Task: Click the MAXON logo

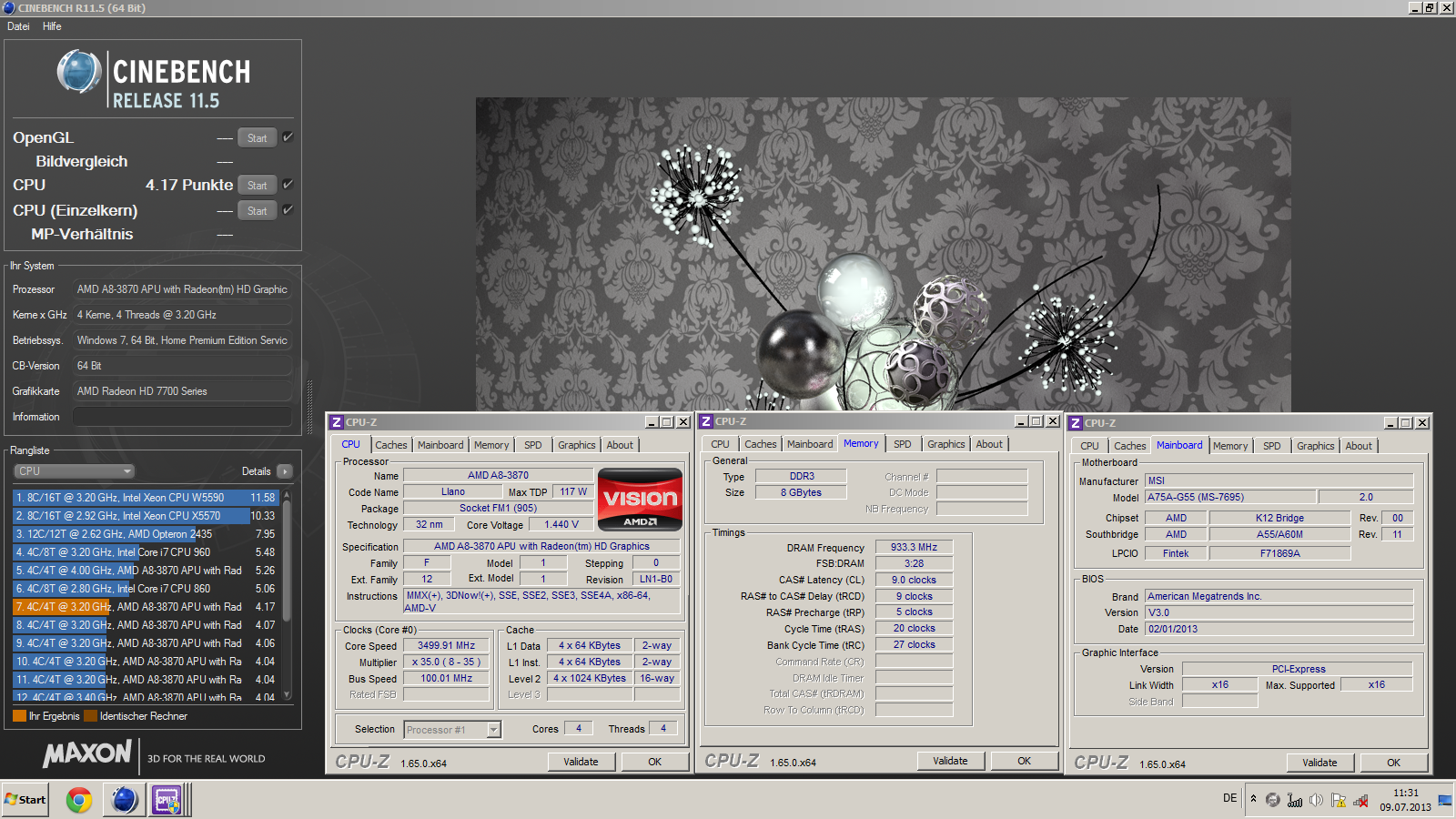Action: click(87, 754)
